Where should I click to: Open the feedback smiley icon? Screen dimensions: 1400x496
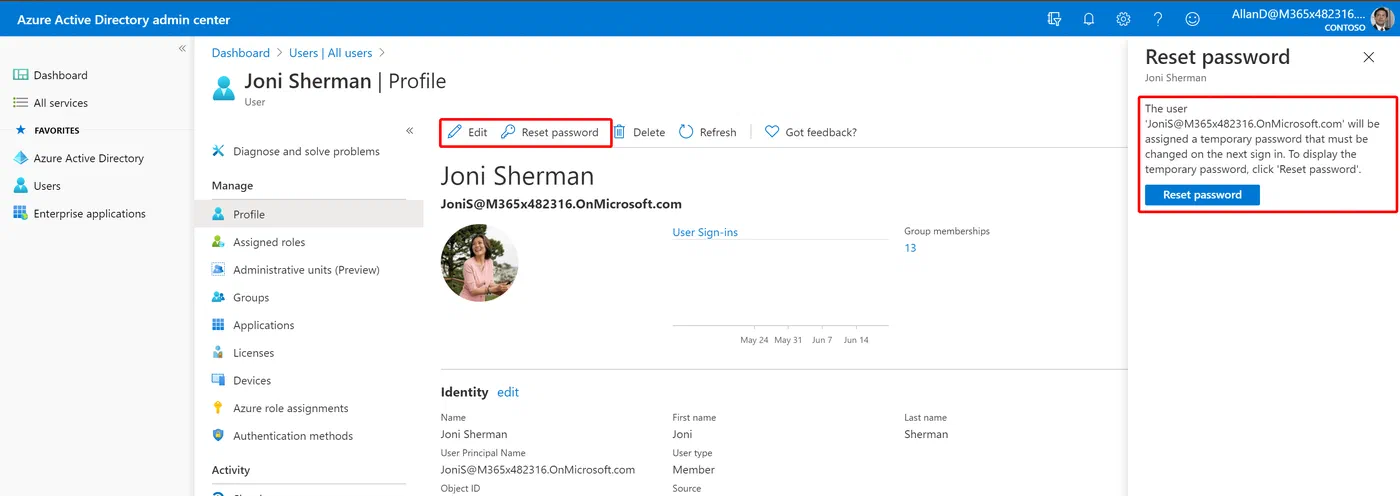[x=1192, y=19]
